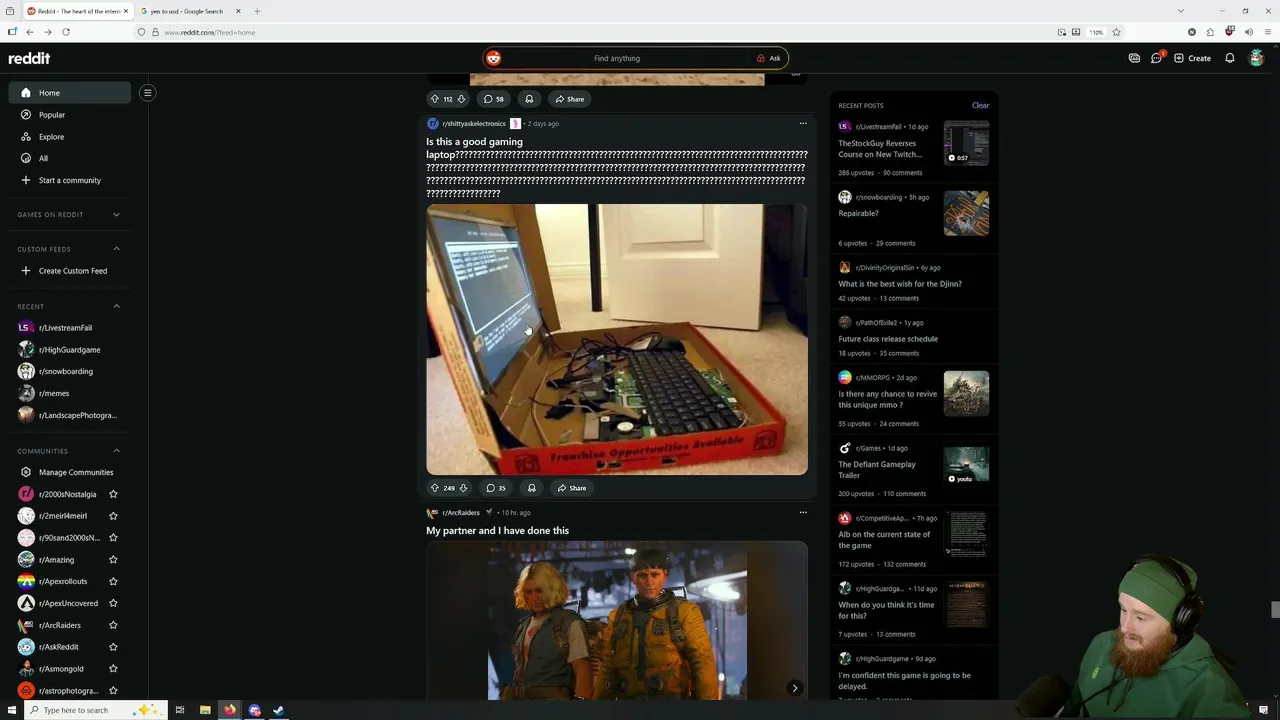Open the pizza box laptop image
Viewport: 1280px width, 720px height.
pyautogui.click(x=617, y=340)
